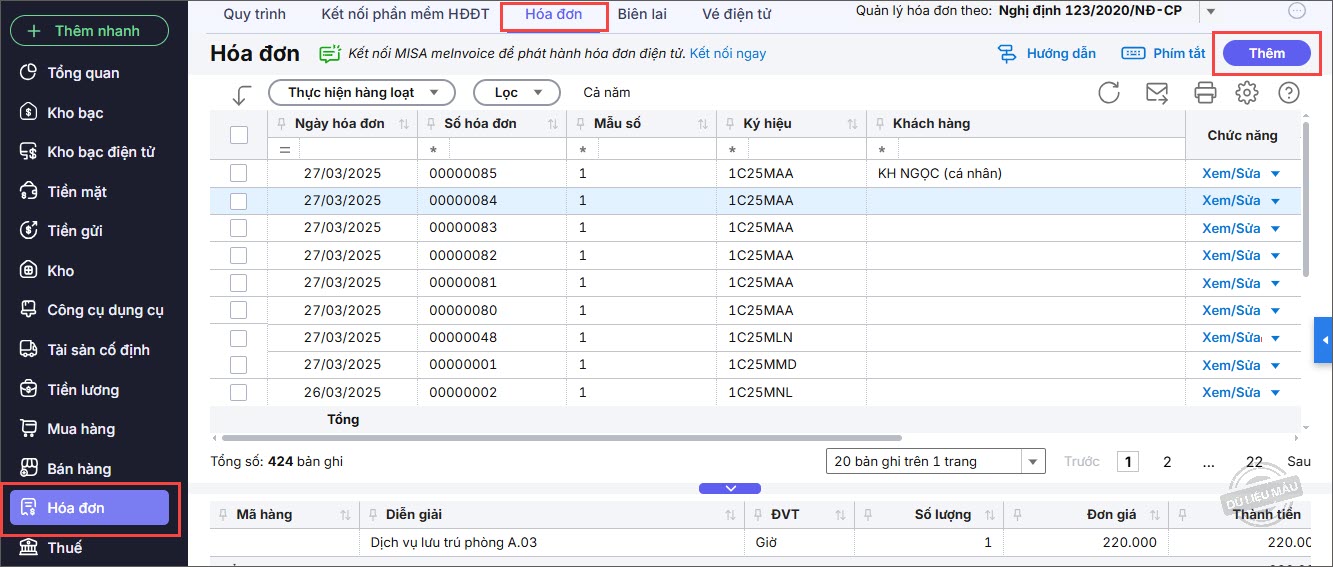
Task: Click the Phím tắt keyboard shortcut button
Action: [1163, 53]
